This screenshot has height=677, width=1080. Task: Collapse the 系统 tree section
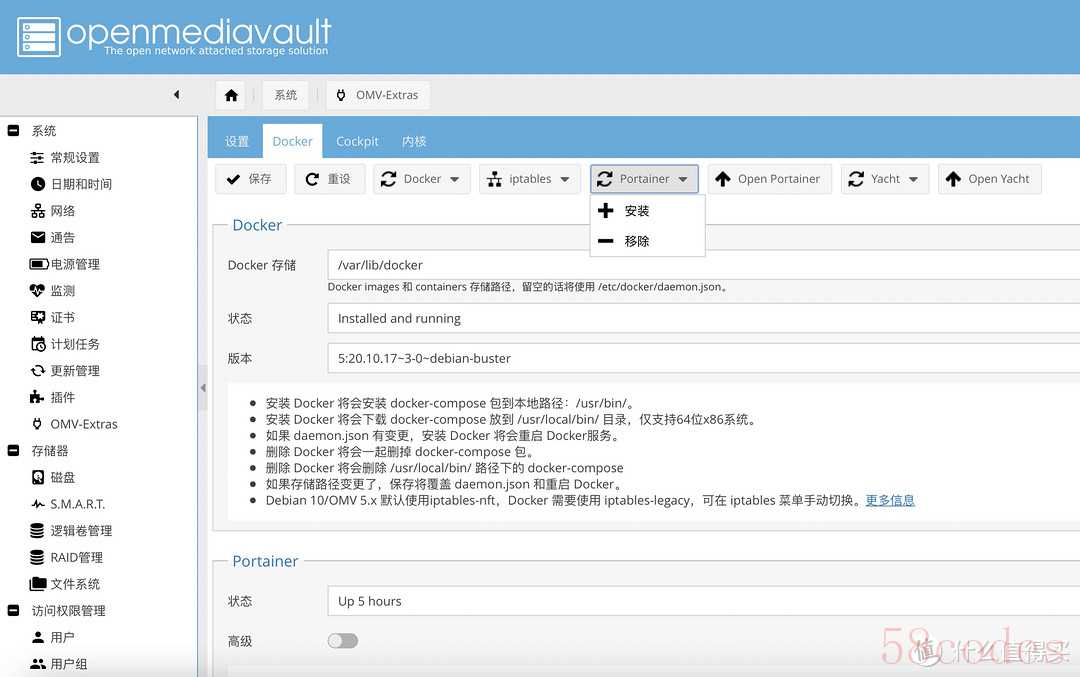13,130
